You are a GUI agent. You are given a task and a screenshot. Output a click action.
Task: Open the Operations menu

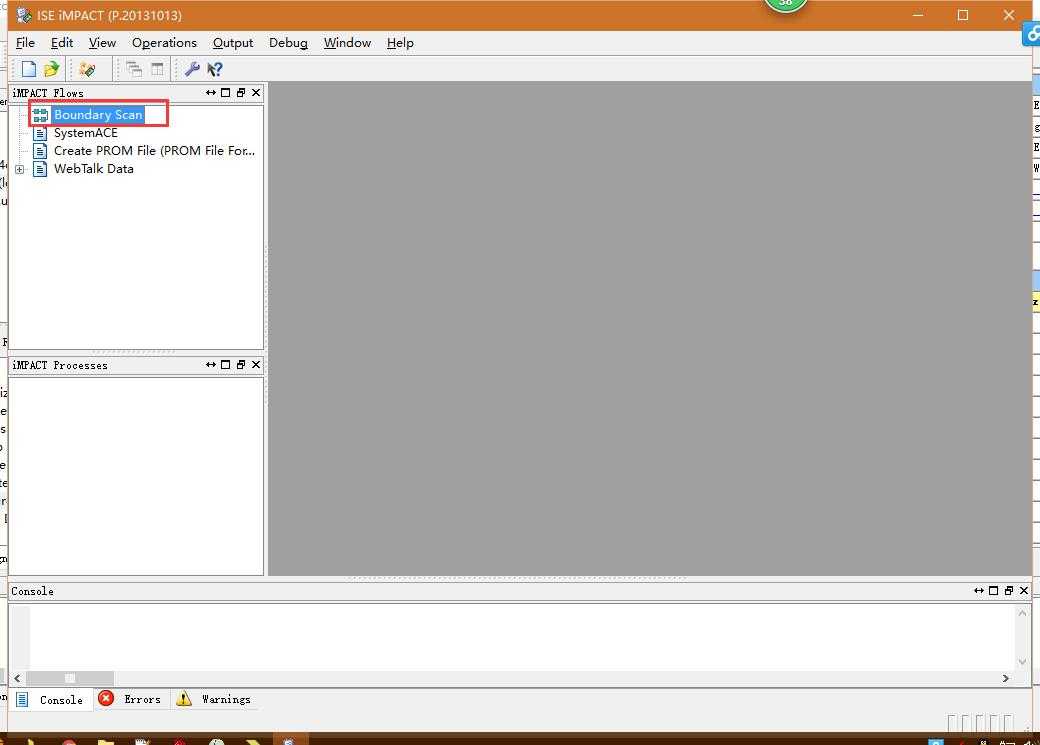point(164,43)
